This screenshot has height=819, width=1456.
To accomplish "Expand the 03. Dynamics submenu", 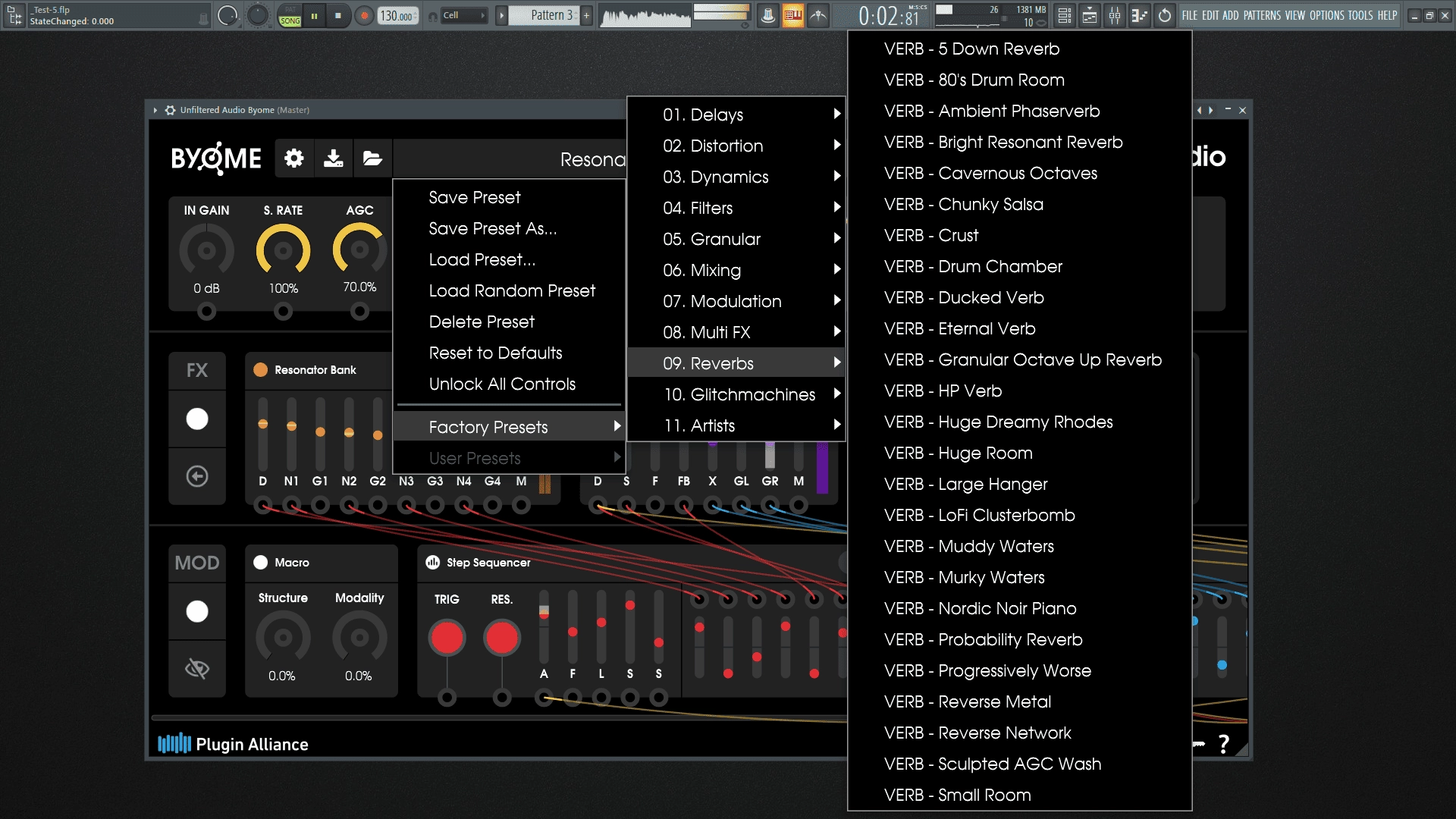I will [x=736, y=177].
